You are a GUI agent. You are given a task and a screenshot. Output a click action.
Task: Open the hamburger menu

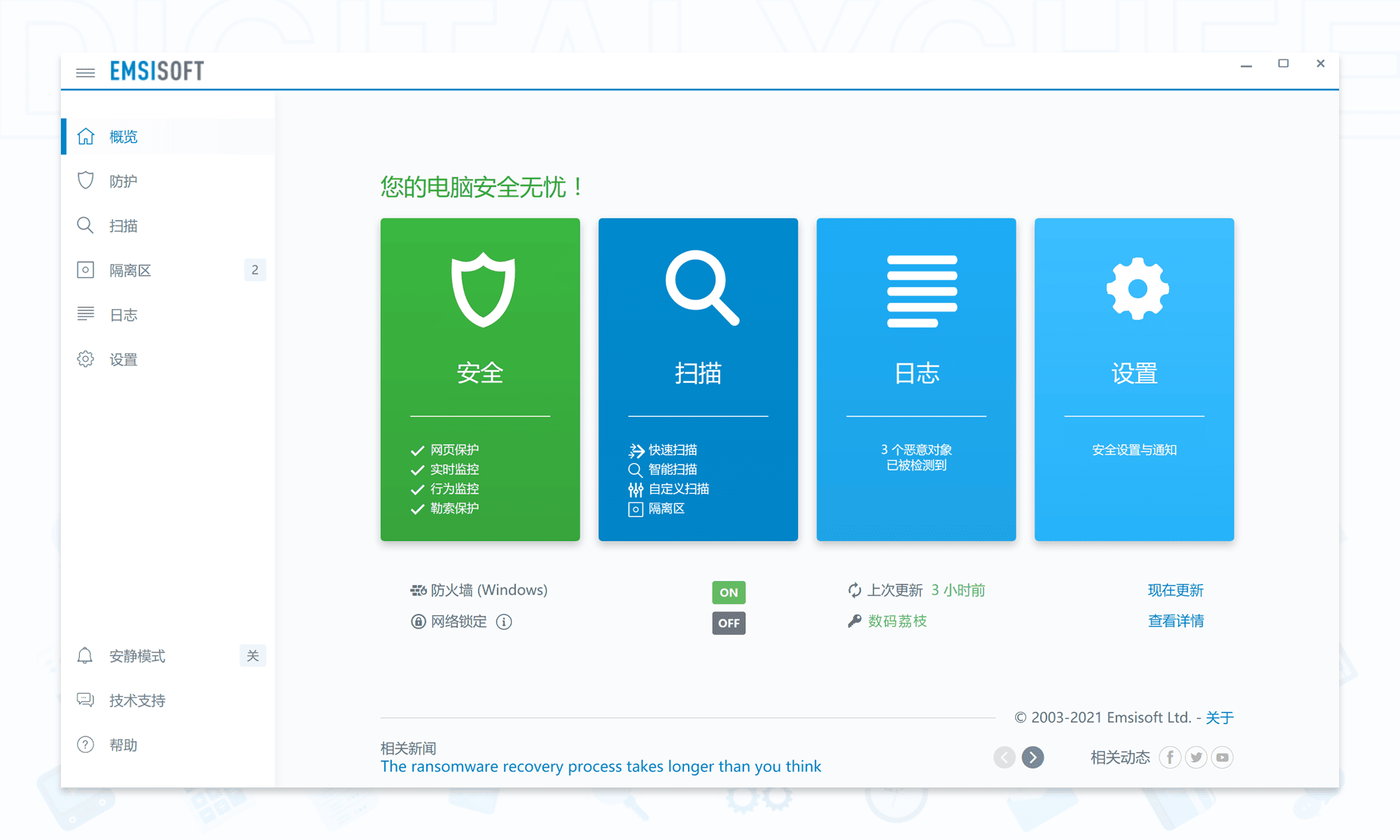click(x=85, y=72)
